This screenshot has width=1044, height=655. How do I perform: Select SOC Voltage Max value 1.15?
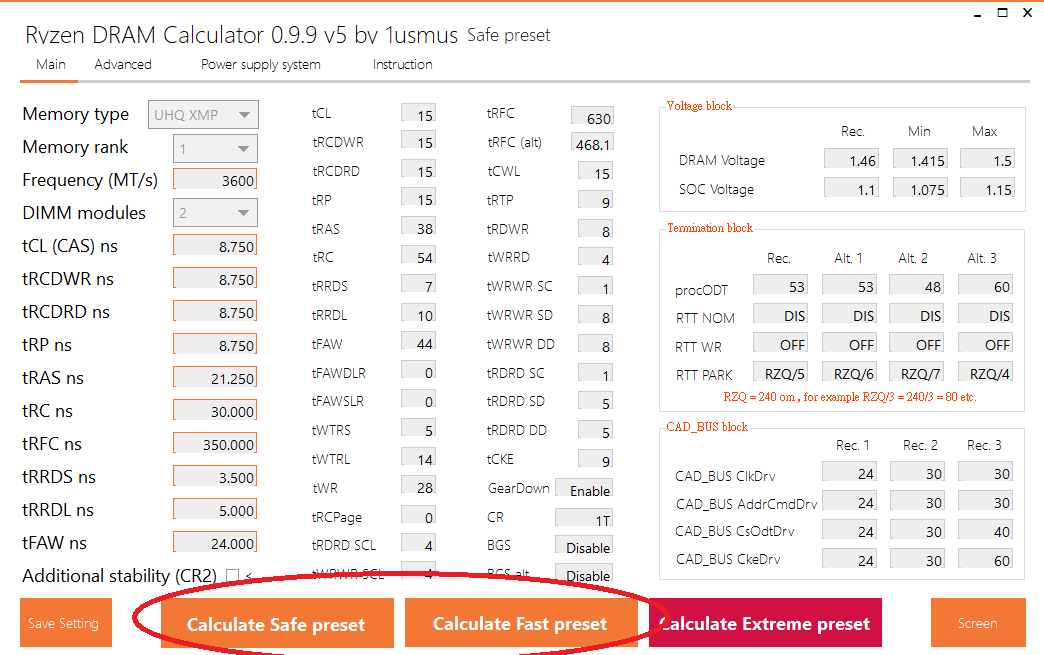tap(988, 189)
